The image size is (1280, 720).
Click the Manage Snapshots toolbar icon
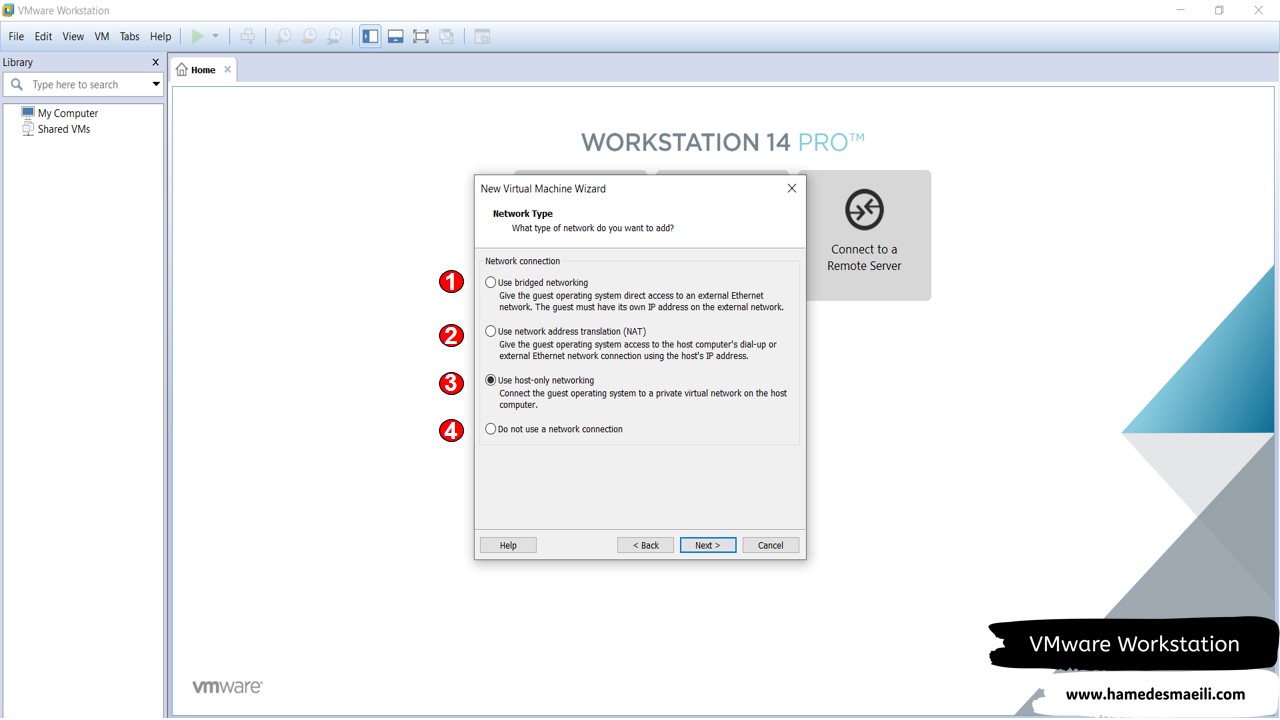335,36
